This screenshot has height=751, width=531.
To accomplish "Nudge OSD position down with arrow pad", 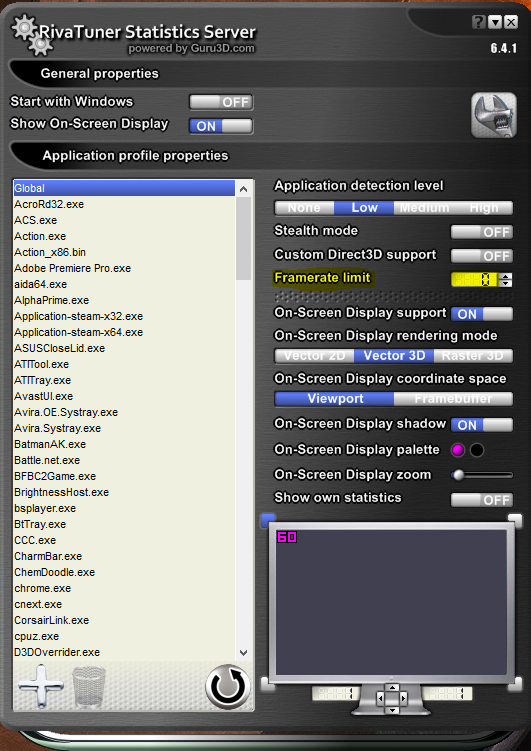I will (x=392, y=709).
